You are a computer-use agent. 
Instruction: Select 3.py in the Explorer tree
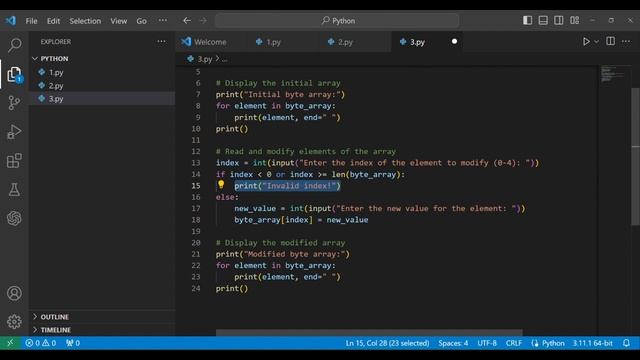point(102,99)
